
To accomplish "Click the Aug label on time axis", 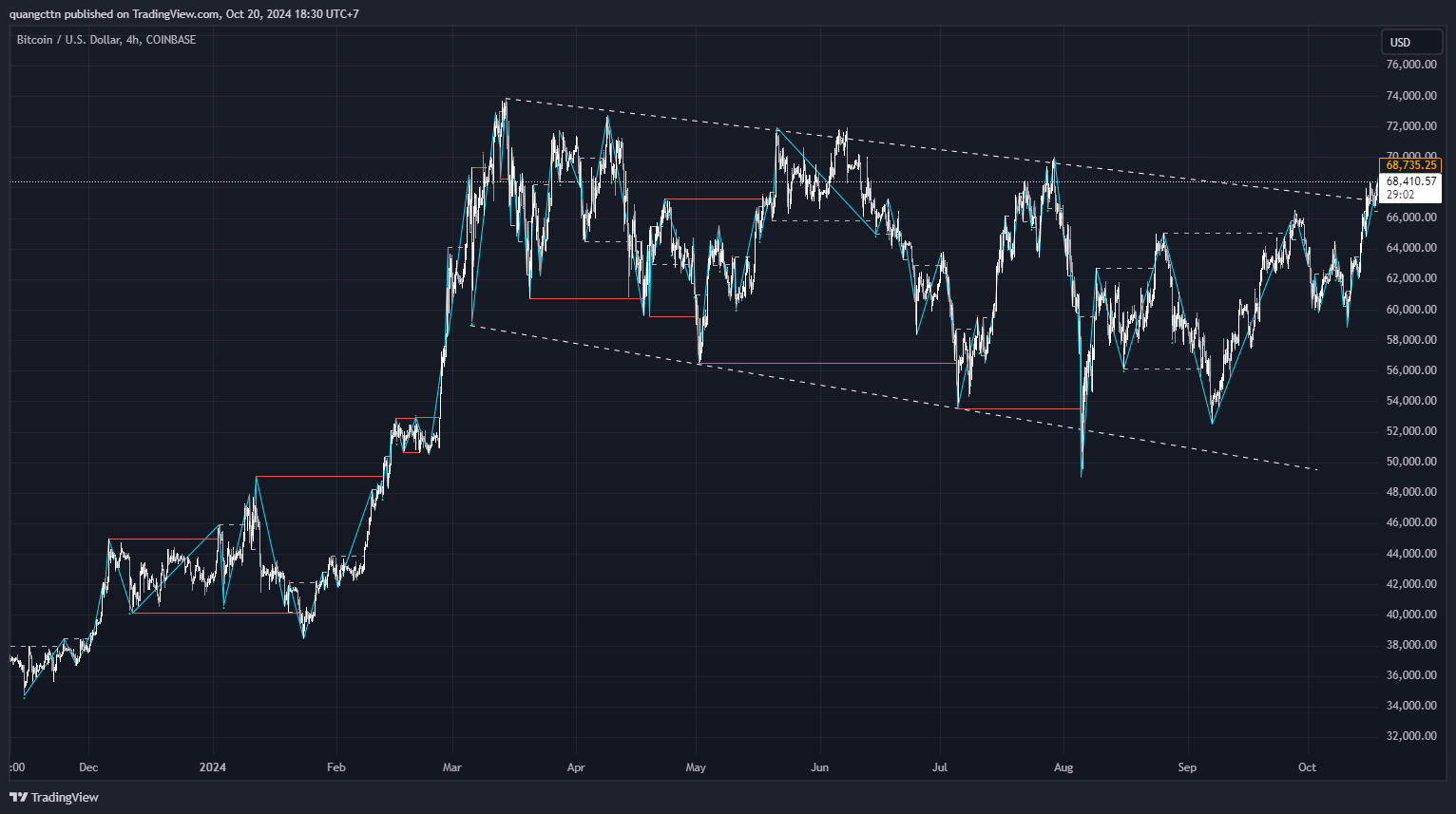I will tap(1063, 767).
